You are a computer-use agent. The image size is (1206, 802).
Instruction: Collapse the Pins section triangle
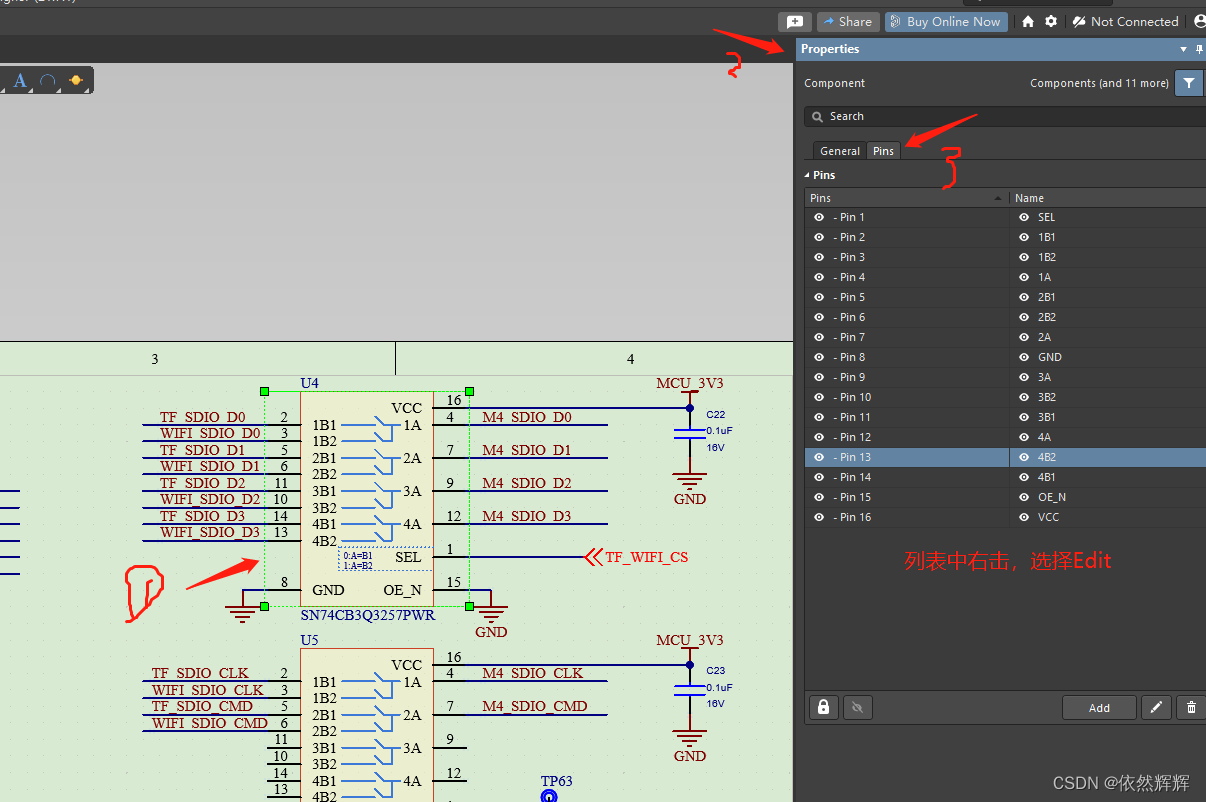(x=808, y=175)
